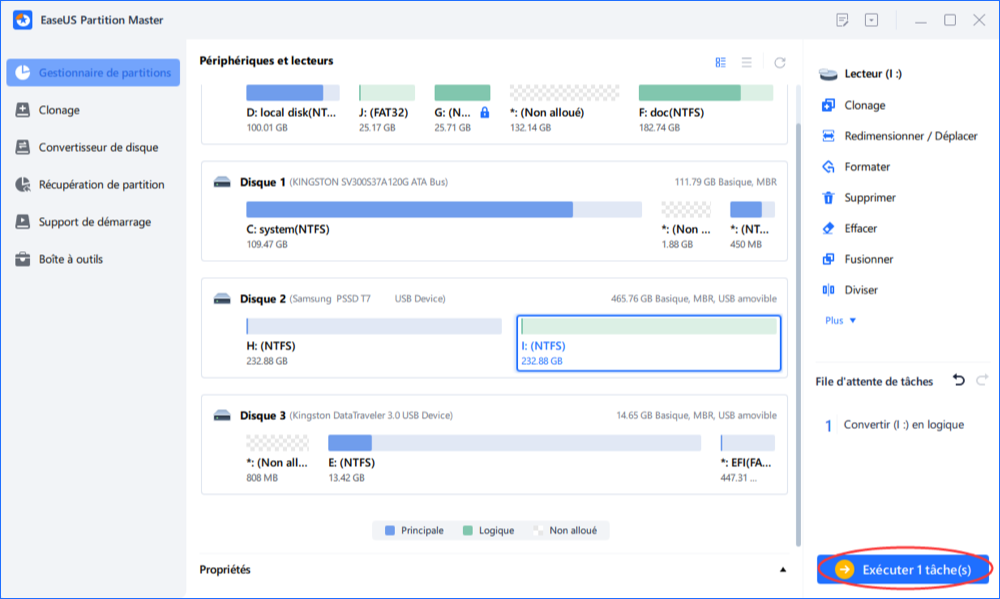1000x599 pixels.
Task: Expand the Plus more options
Action: (840, 321)
